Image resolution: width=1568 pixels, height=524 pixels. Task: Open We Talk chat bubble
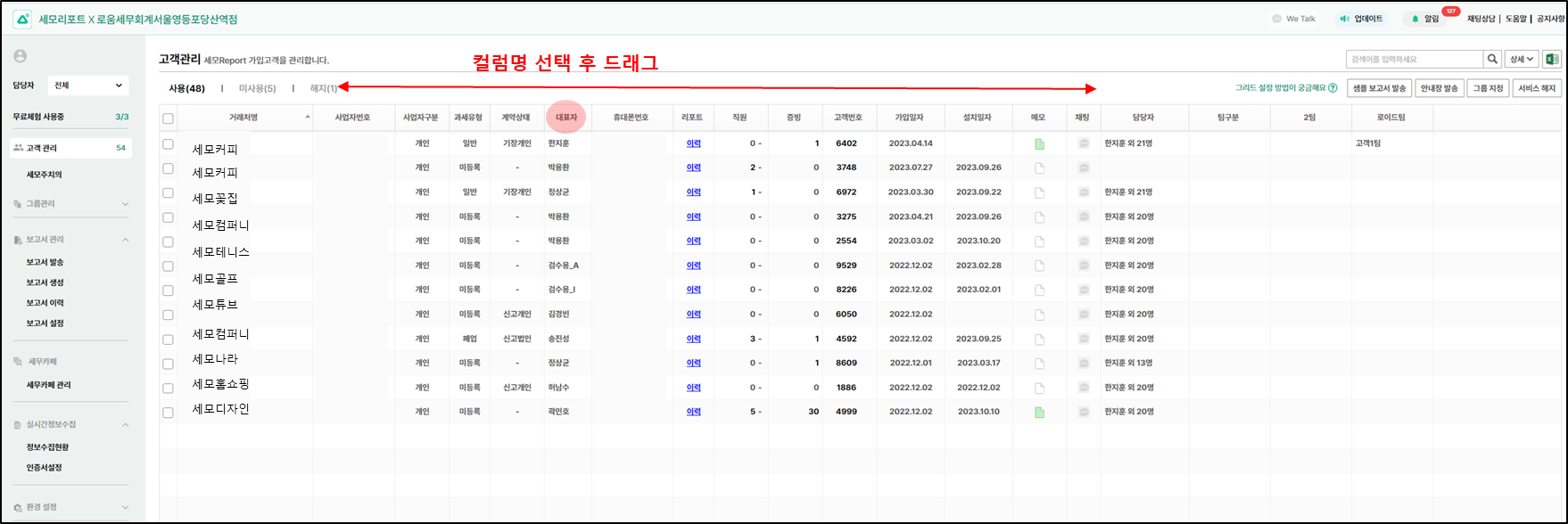(1293, 19)
